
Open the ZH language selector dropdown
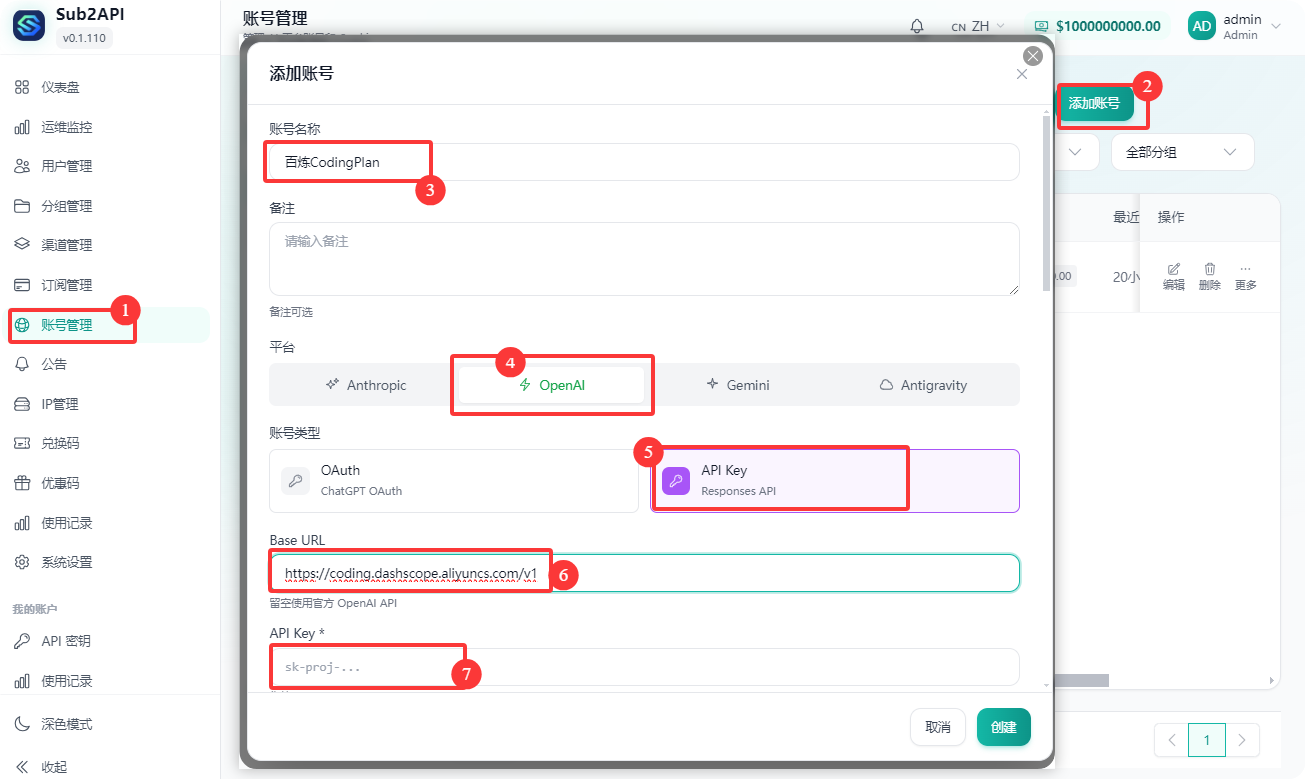tap(978, 26)
